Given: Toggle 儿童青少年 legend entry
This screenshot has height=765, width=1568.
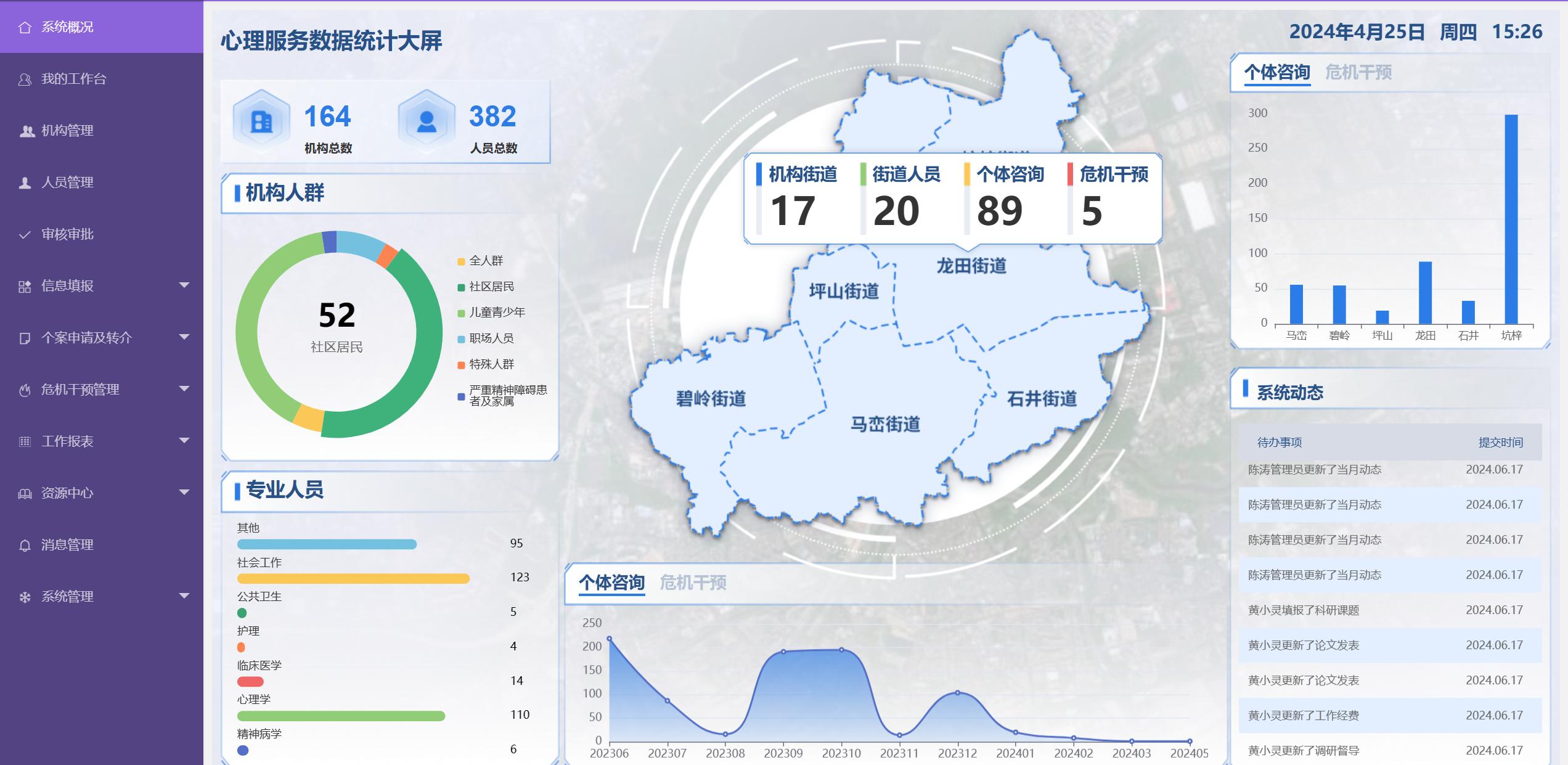Looking at the screenshot, I should click(x=496, y=313).
